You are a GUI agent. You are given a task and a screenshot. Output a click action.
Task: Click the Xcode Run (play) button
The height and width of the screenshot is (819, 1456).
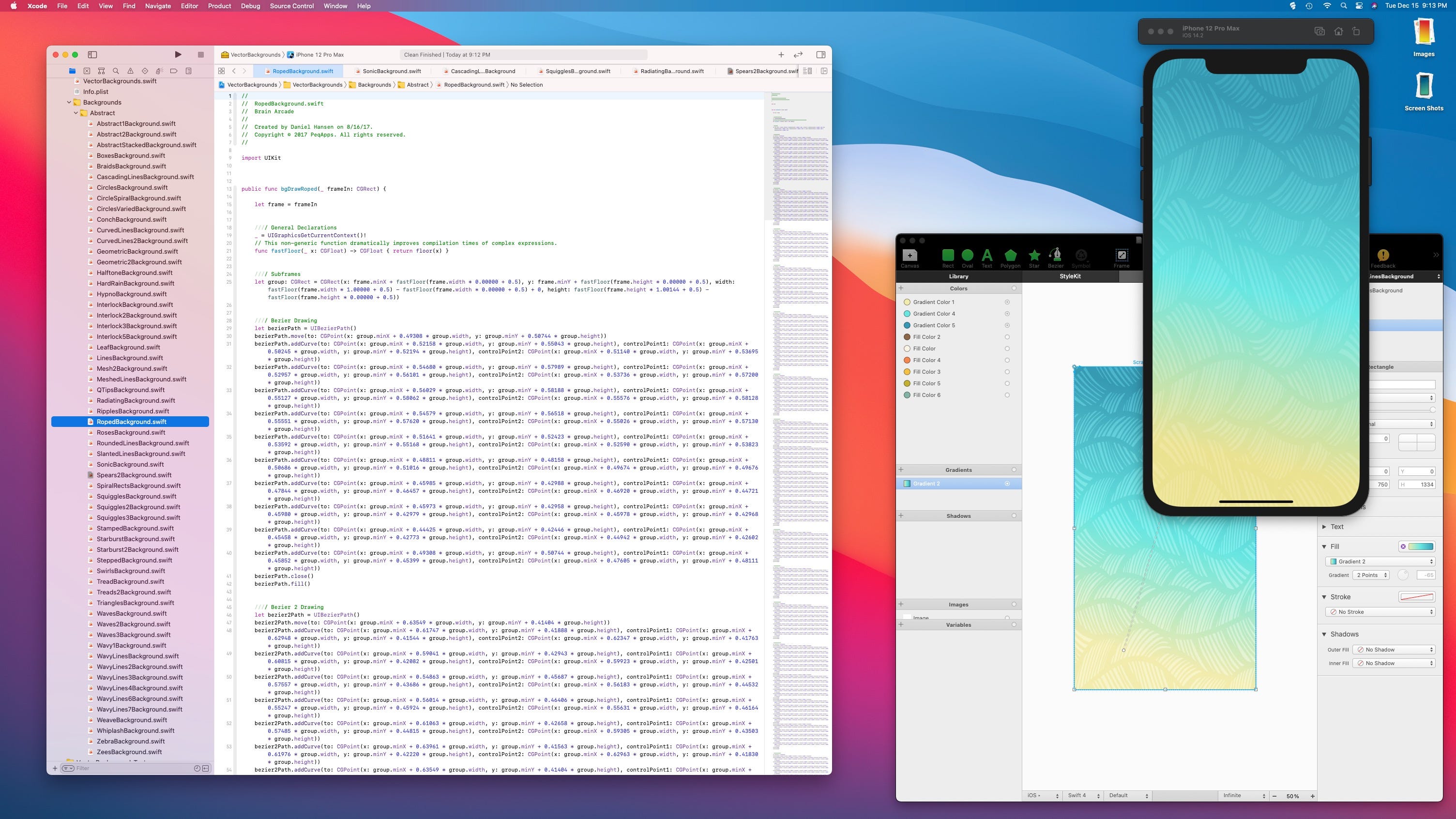click(178, 55)
